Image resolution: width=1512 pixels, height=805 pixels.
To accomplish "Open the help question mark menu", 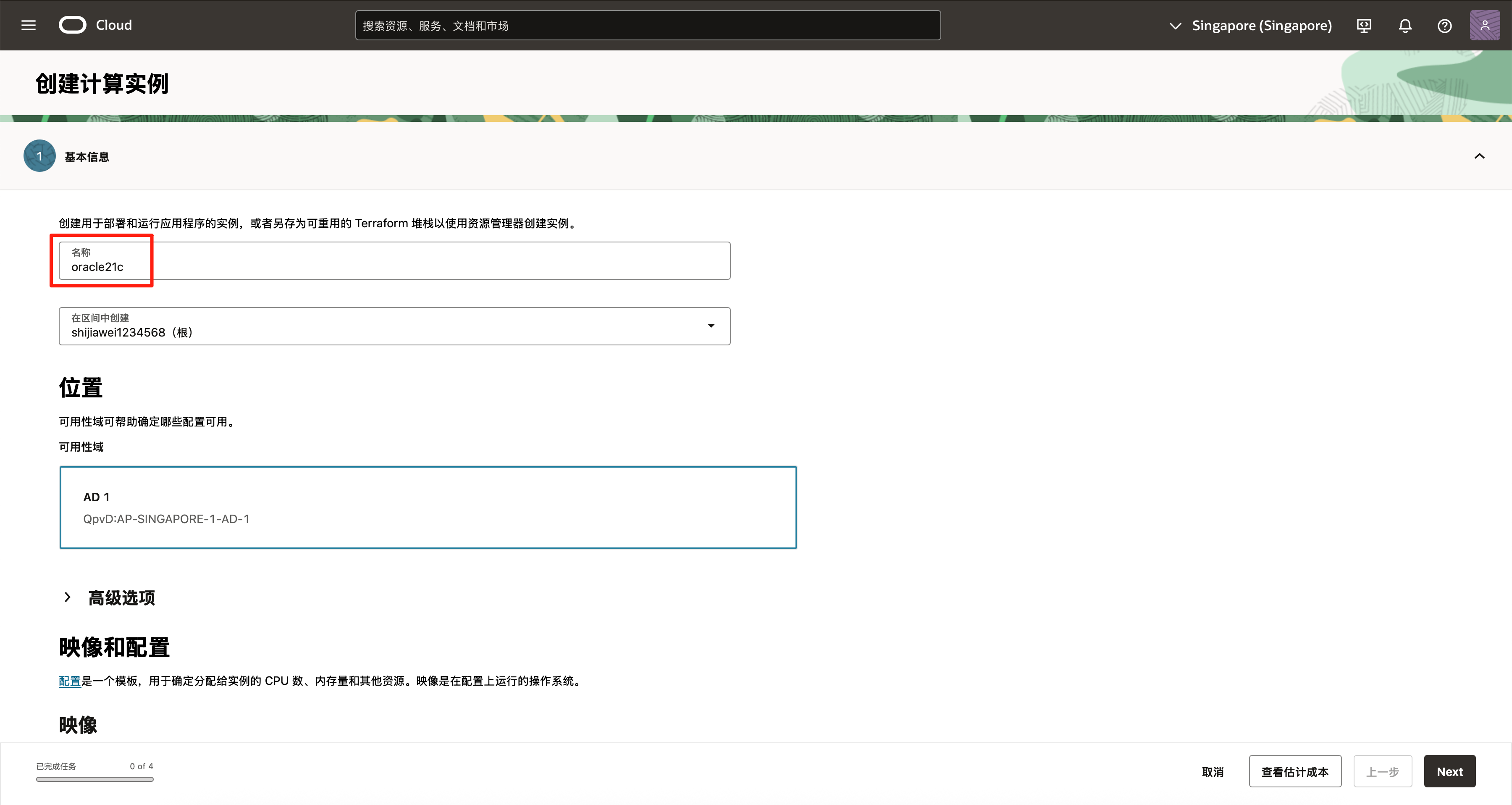I will 1444,26.
